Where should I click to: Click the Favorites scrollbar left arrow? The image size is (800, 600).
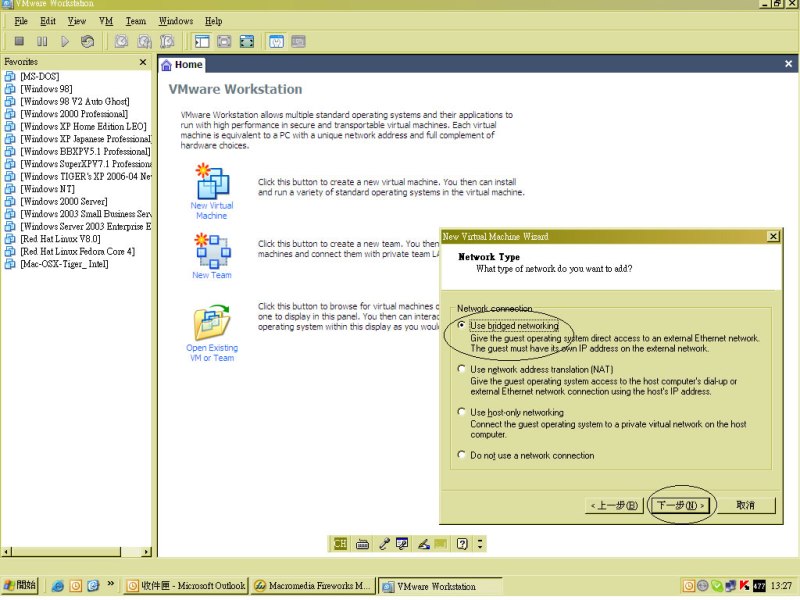click(6, 552)
